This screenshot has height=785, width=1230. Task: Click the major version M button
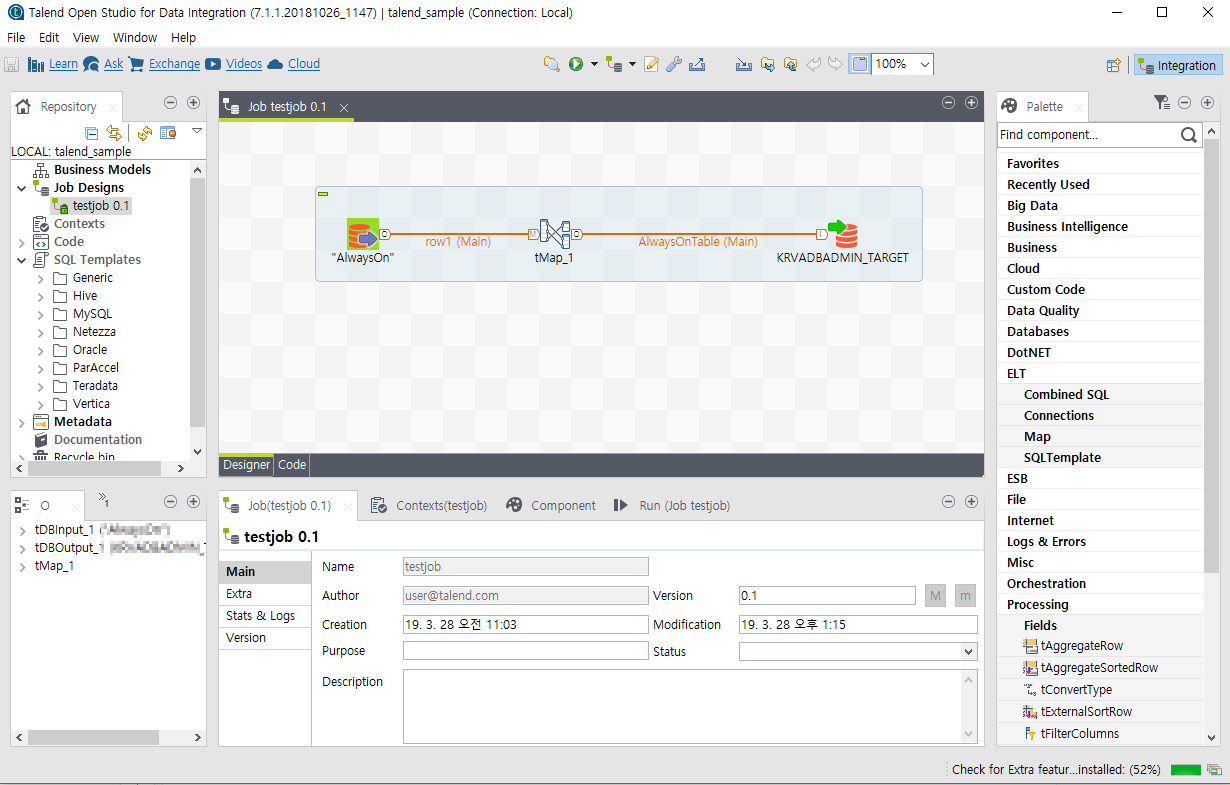point(935,596)
